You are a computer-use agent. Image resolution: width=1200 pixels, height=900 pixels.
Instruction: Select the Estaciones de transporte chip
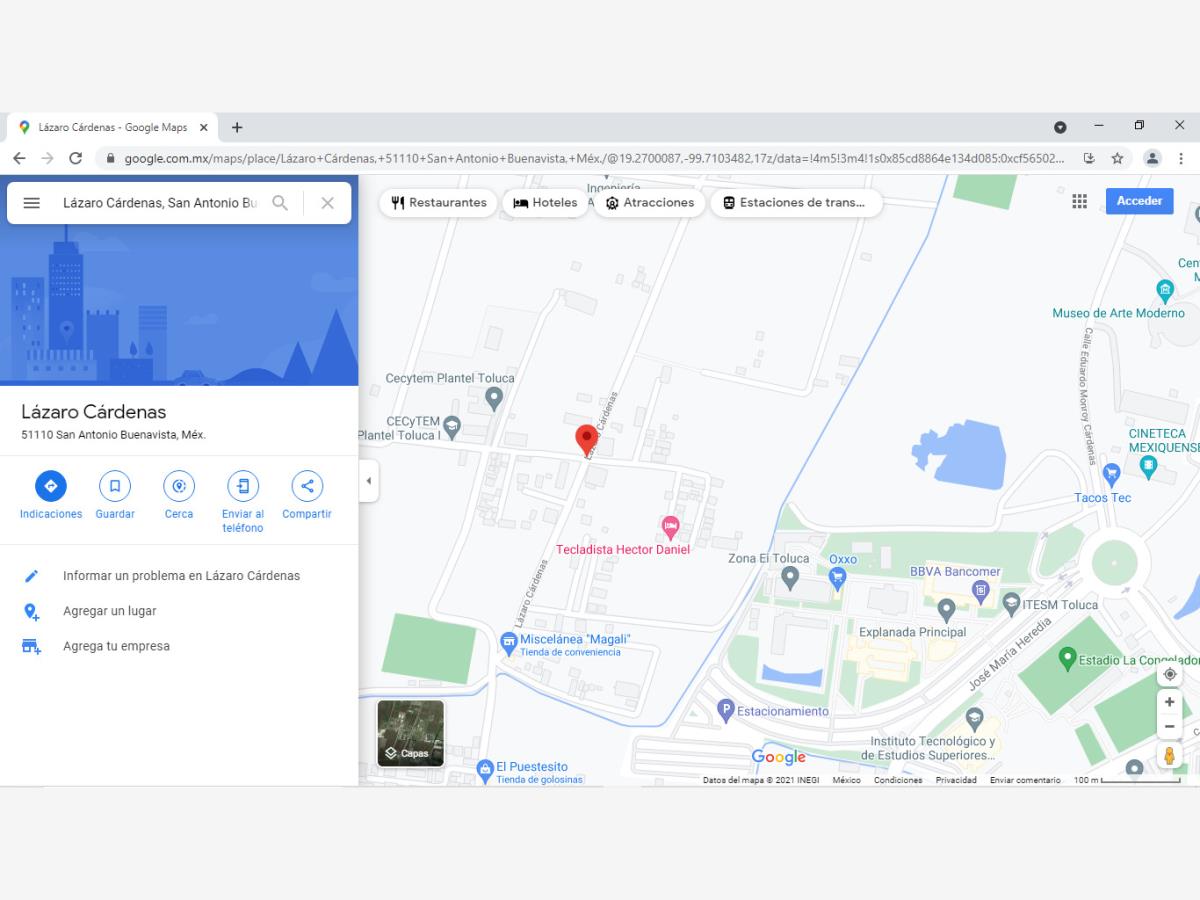(796, 202)
